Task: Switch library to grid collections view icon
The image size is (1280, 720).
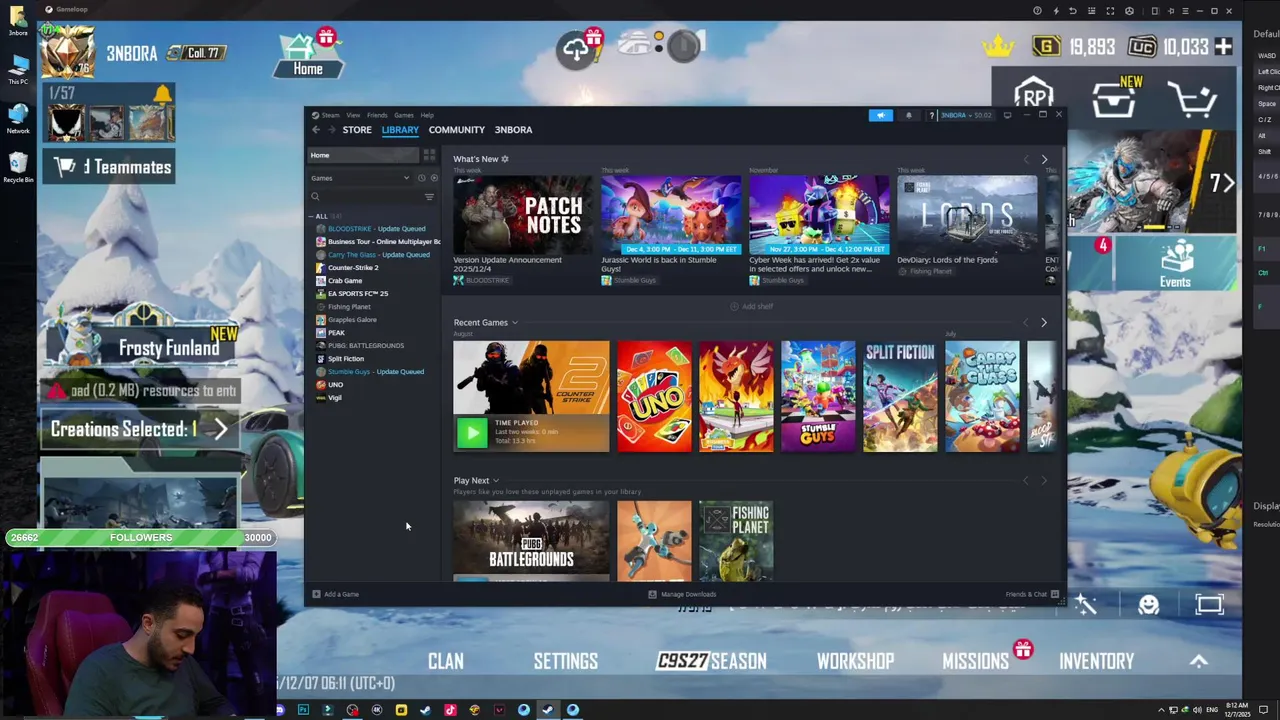Action: tap(429, 155)
